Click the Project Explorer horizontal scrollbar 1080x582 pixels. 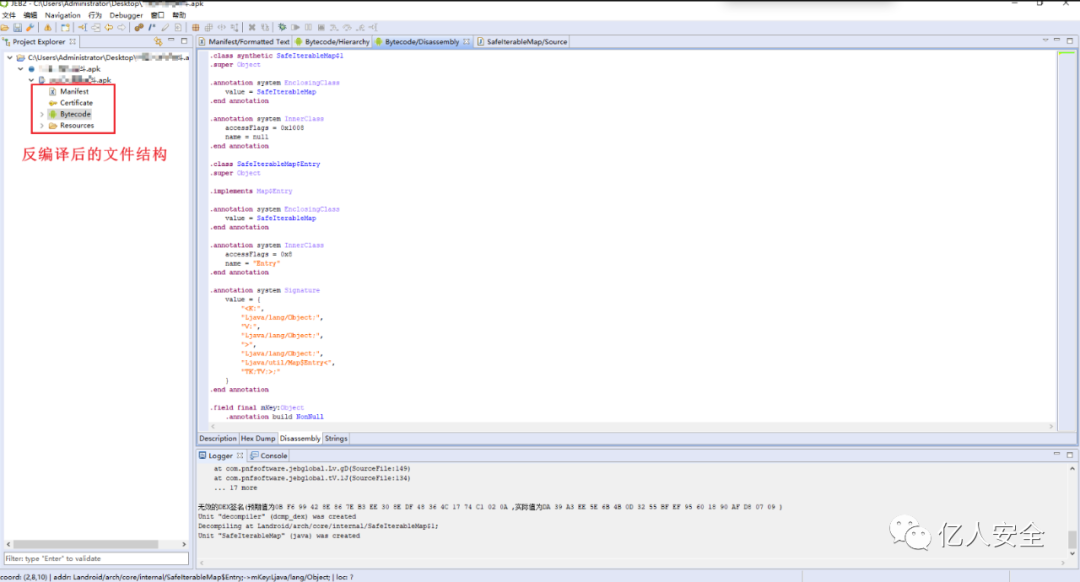pos(85,544)
